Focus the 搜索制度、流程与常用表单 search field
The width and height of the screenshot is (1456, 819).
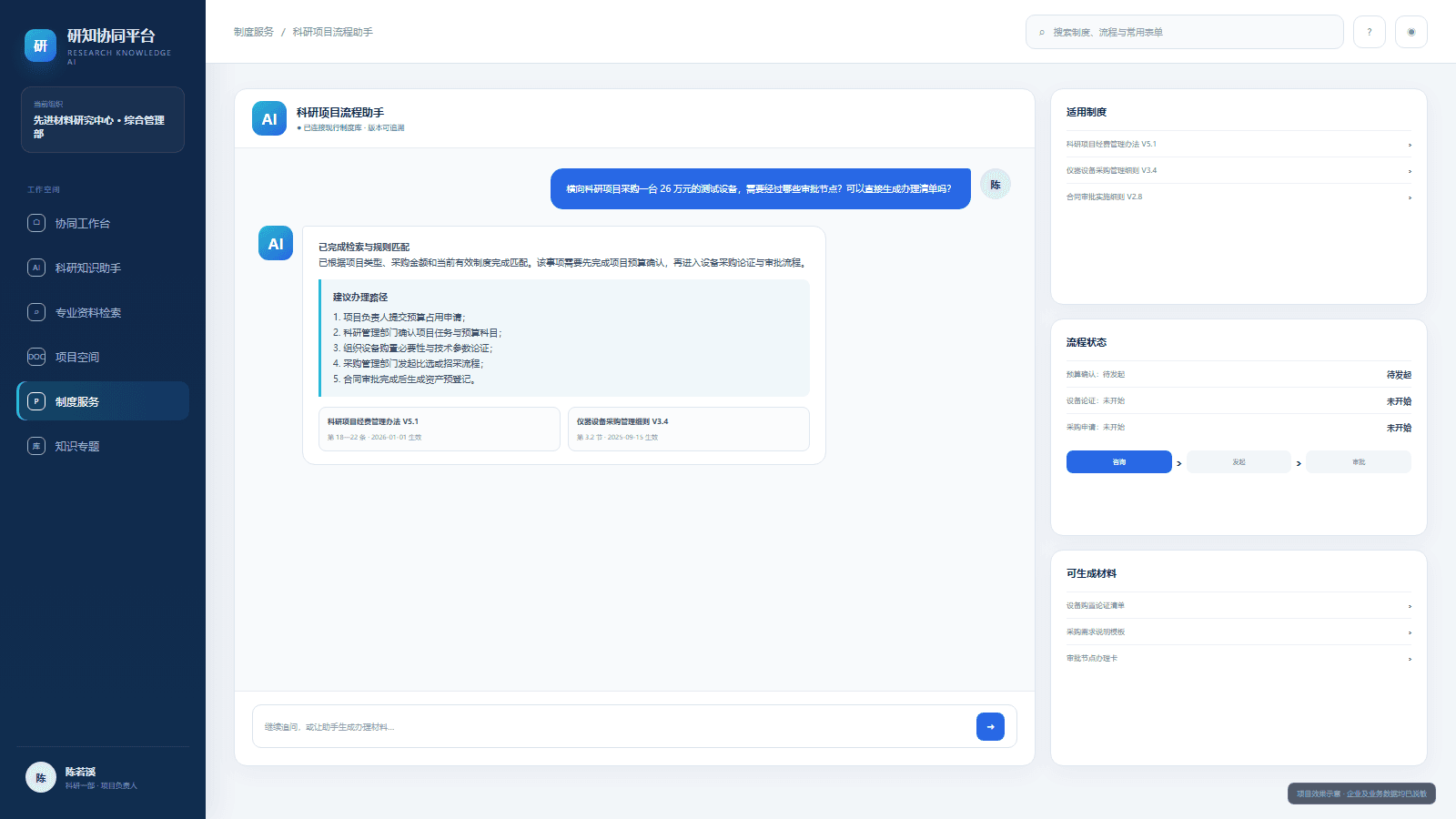click(x=1185, y=32)
